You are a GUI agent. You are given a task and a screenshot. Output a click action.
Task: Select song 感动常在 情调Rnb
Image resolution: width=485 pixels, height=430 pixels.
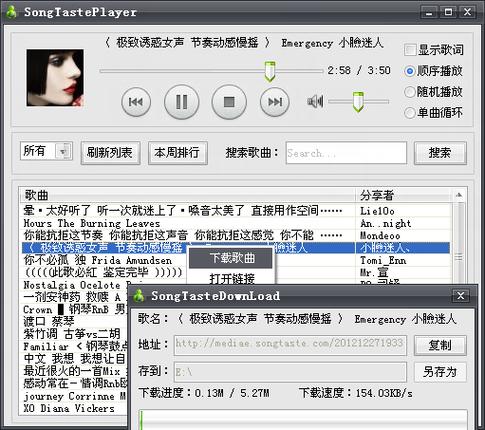point(75,384)
